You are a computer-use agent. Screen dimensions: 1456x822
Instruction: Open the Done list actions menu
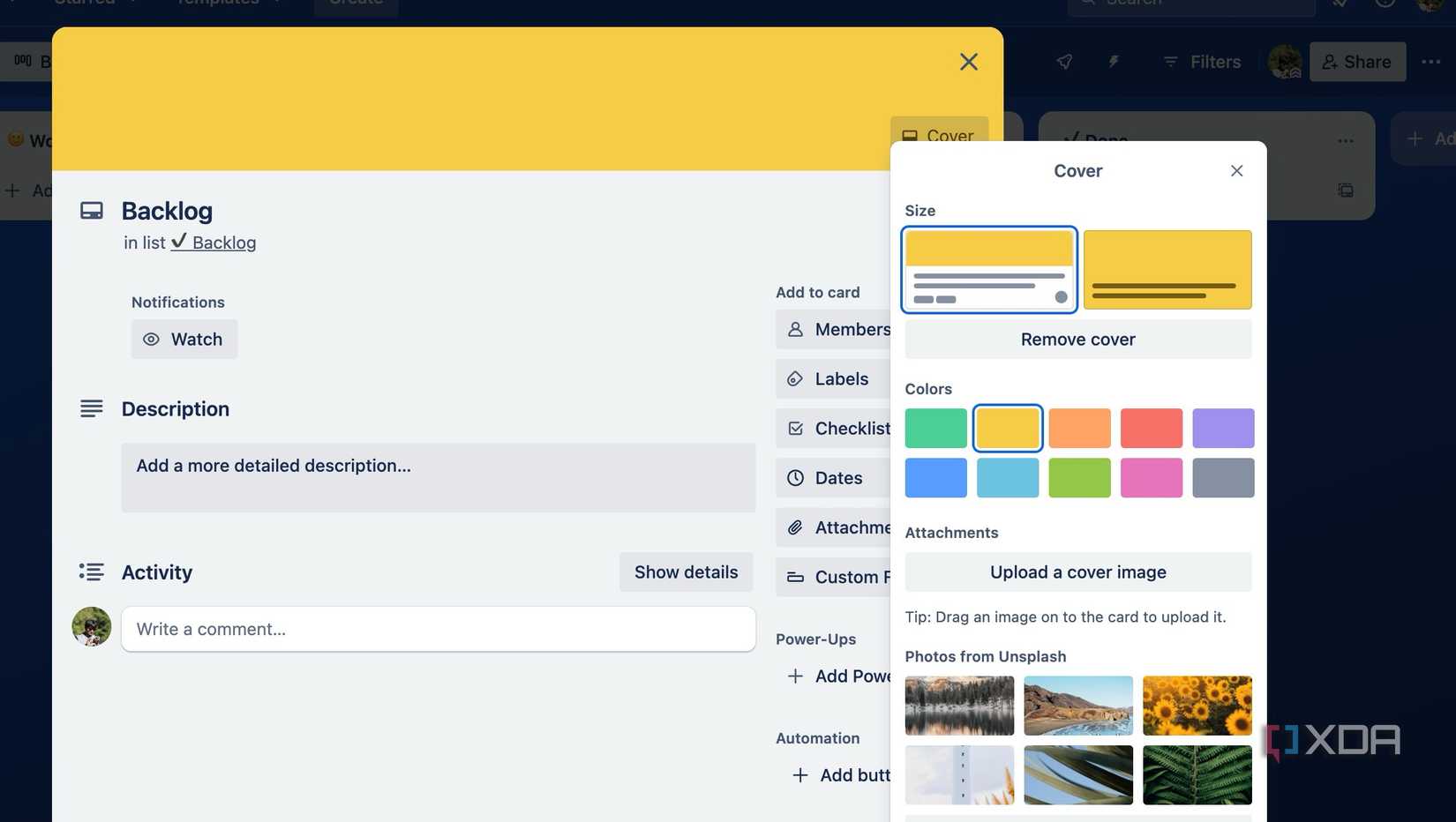[x=1345, y=140]
